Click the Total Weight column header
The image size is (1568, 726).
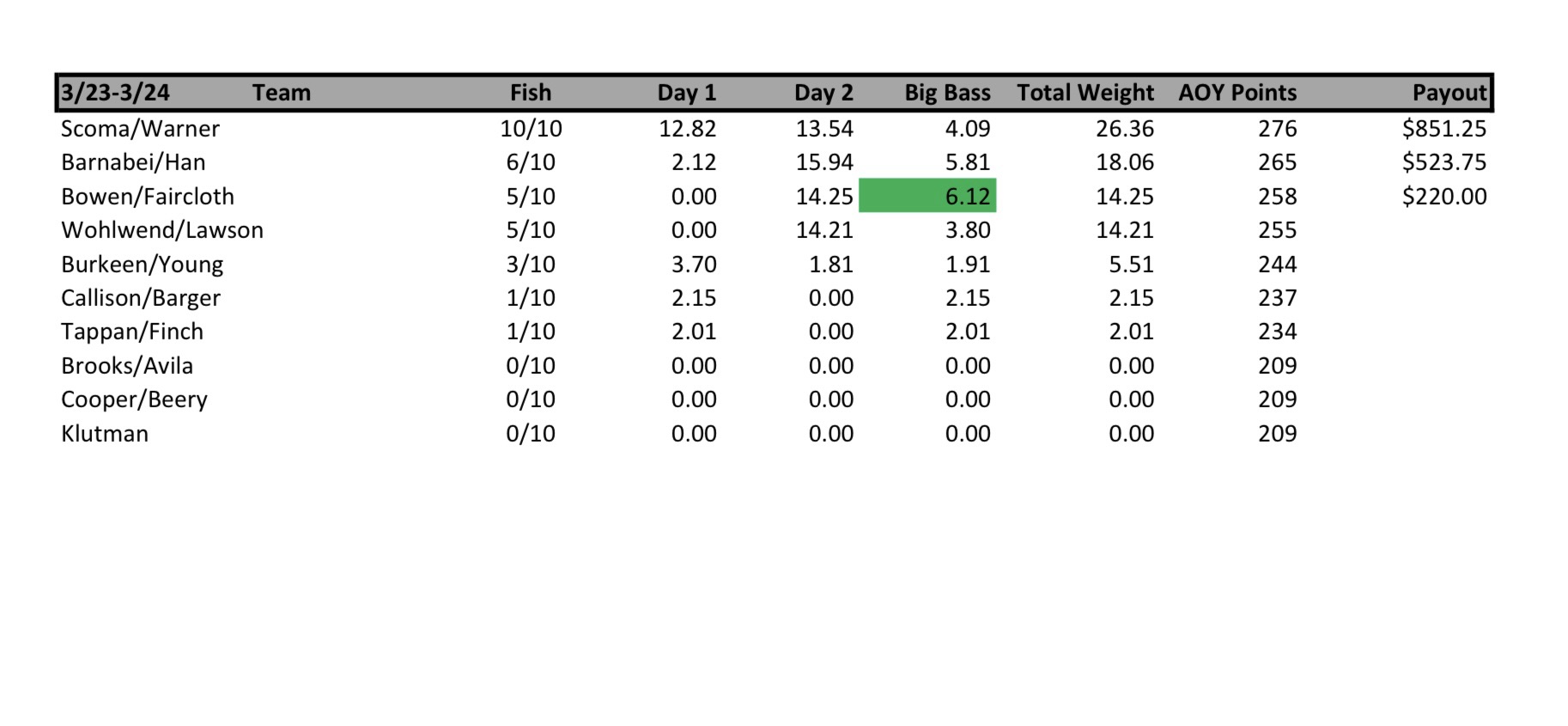(1085, 93)
